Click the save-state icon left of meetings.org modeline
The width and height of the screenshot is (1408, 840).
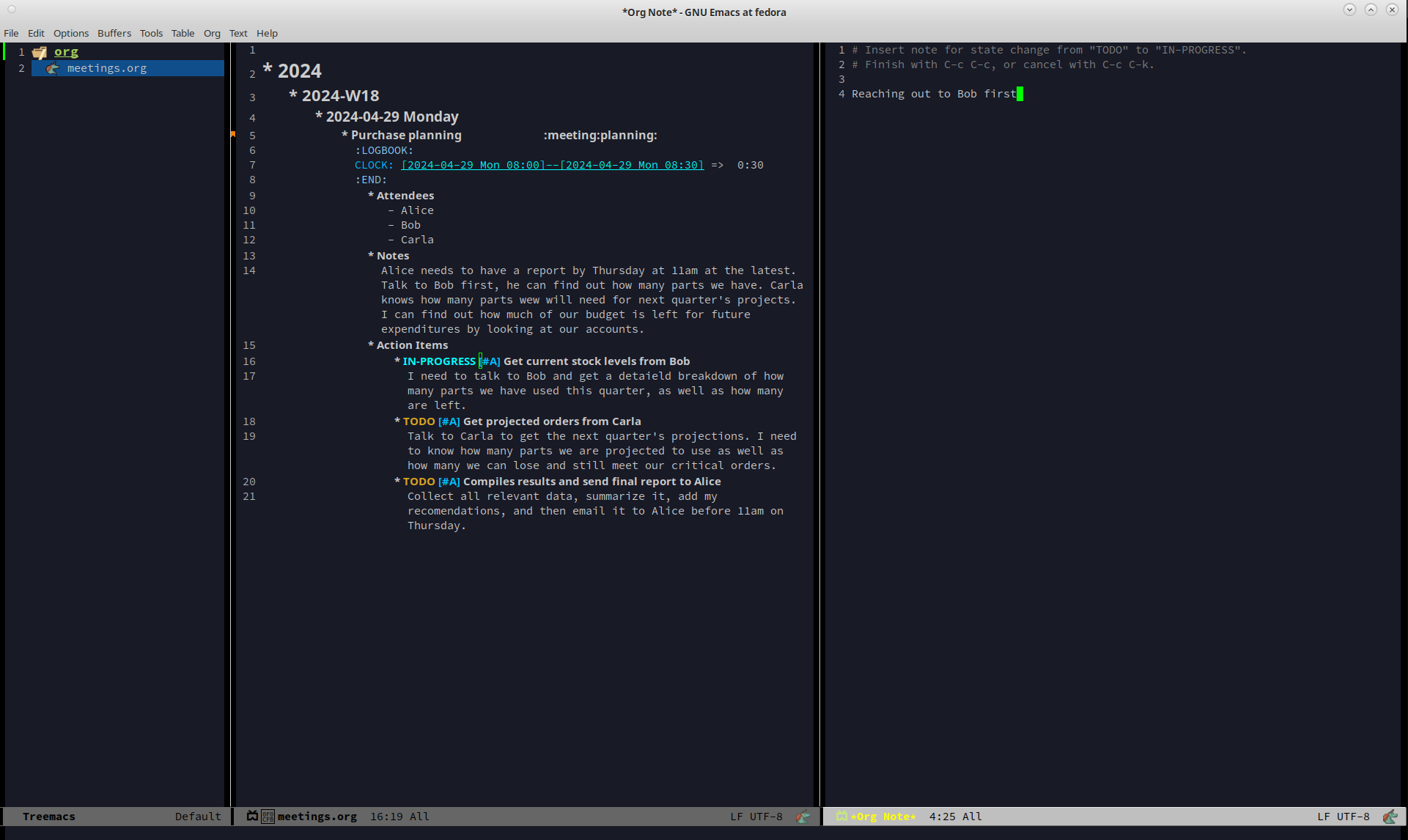[x=252, y=816]
